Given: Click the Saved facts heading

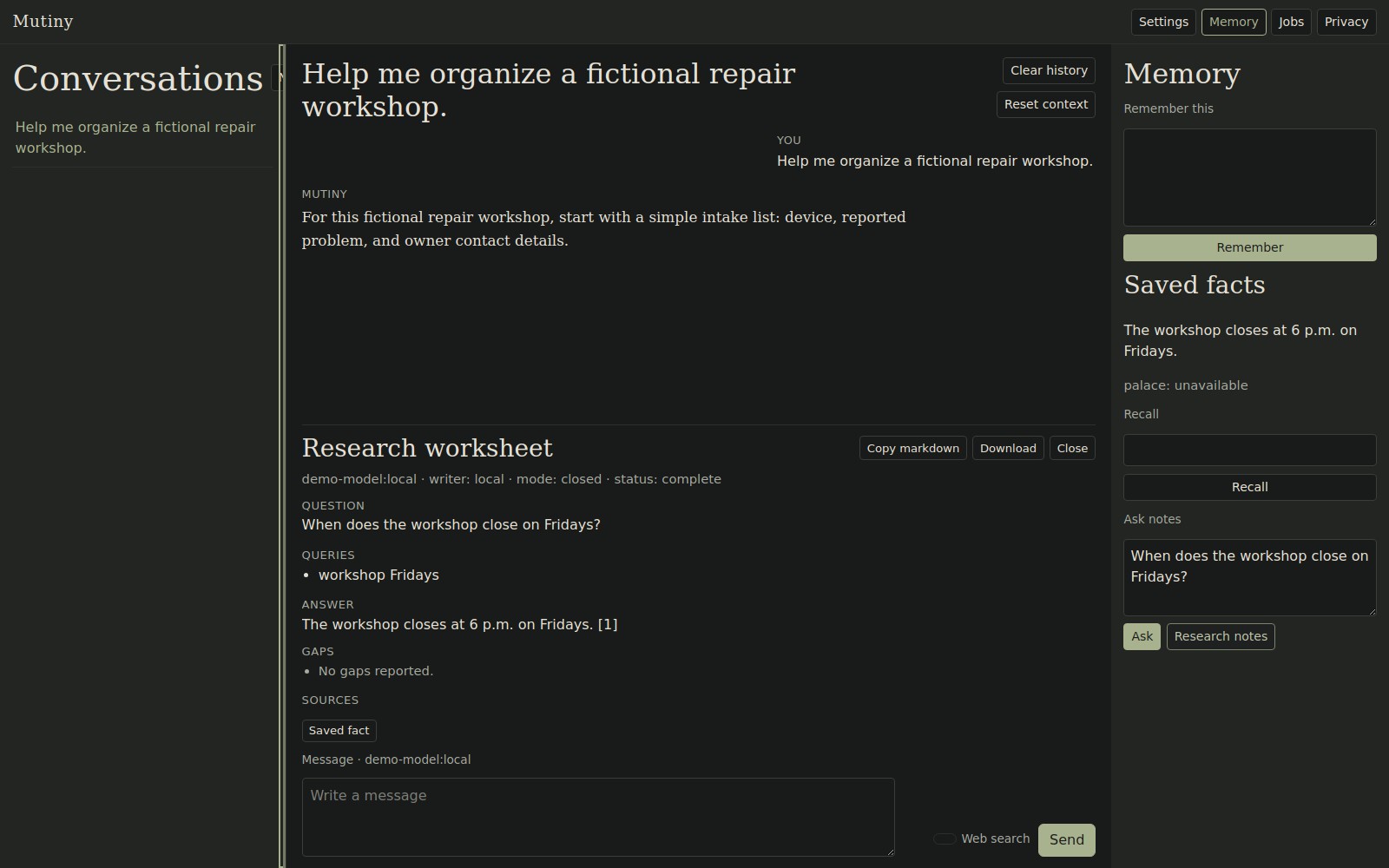Looking at the screenshot, I should (x=1194, y=285).
